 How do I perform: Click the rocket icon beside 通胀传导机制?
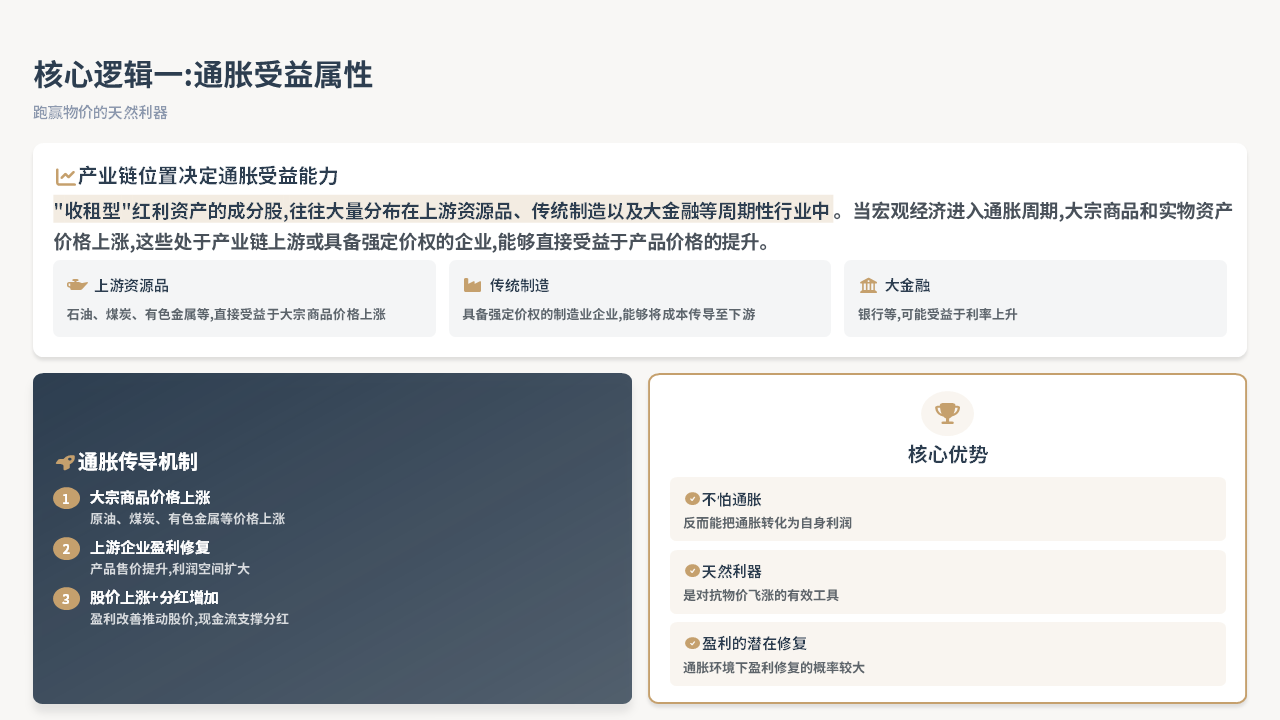65,462
